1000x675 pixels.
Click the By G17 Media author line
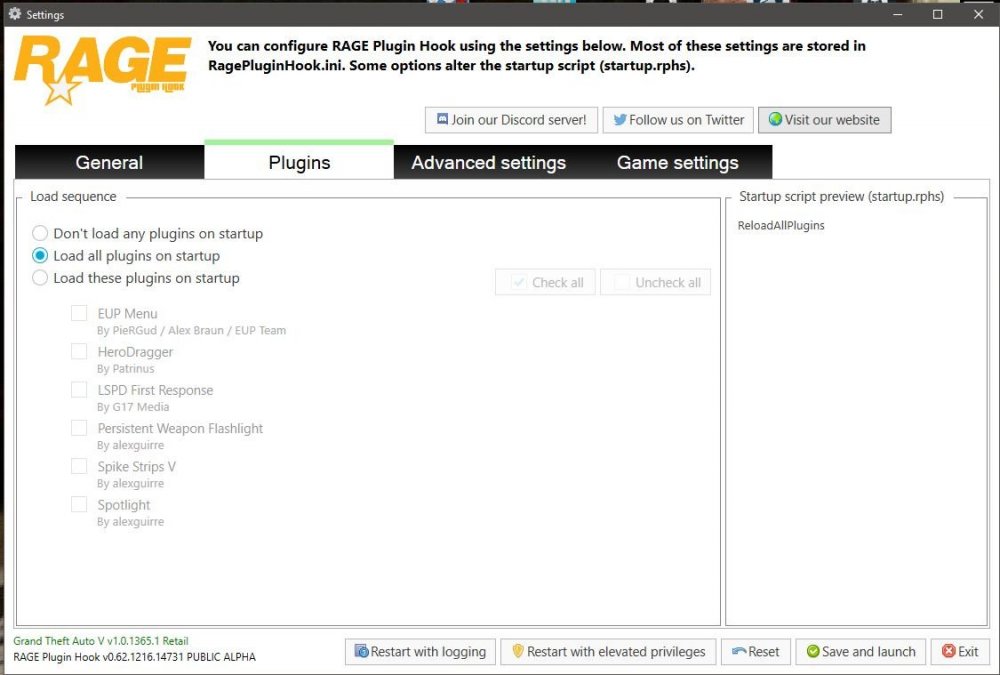(133, 407)
